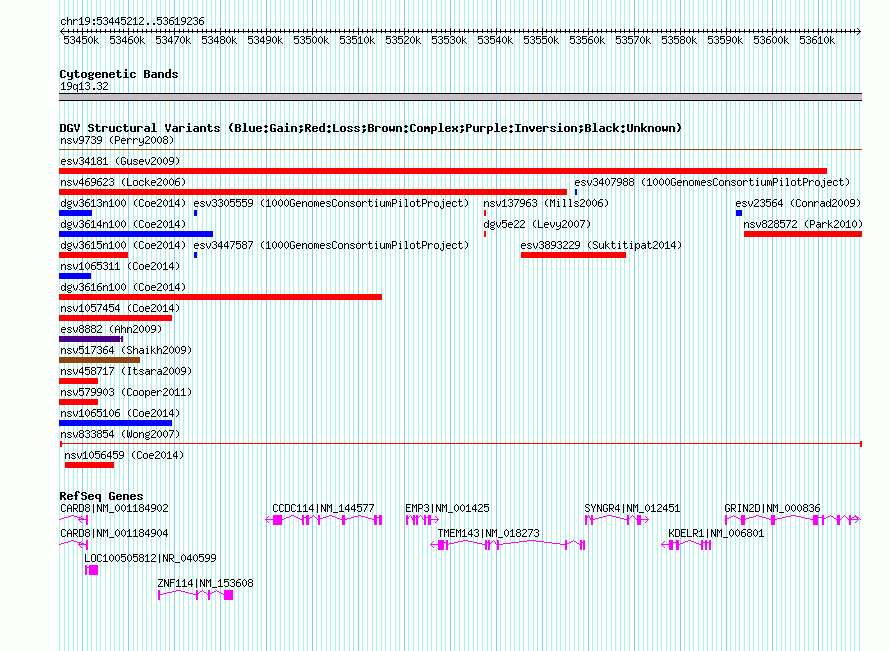Click the CARD8 NM_001184902 gene glyph

[x=74, y=520]
